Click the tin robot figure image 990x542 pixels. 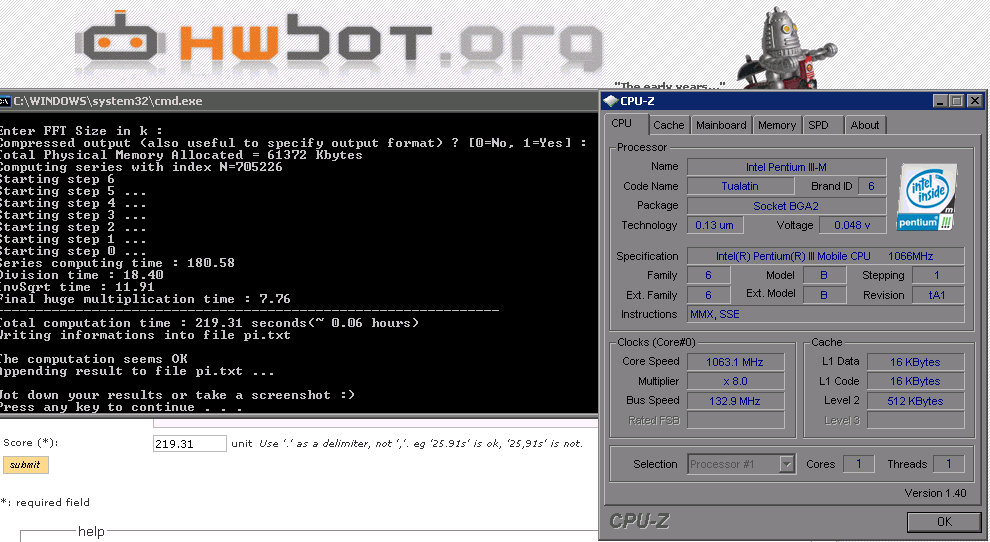point(789,48)
